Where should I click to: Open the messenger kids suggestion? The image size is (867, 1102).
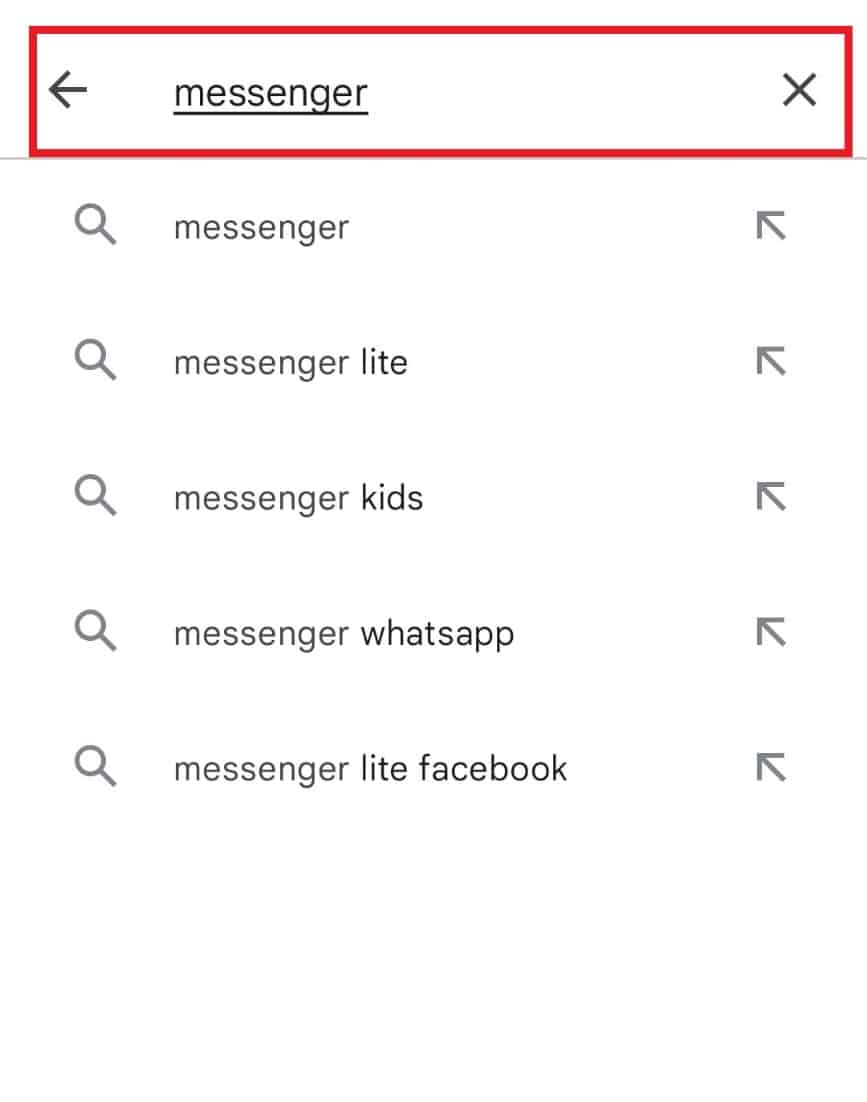(299, 496)
